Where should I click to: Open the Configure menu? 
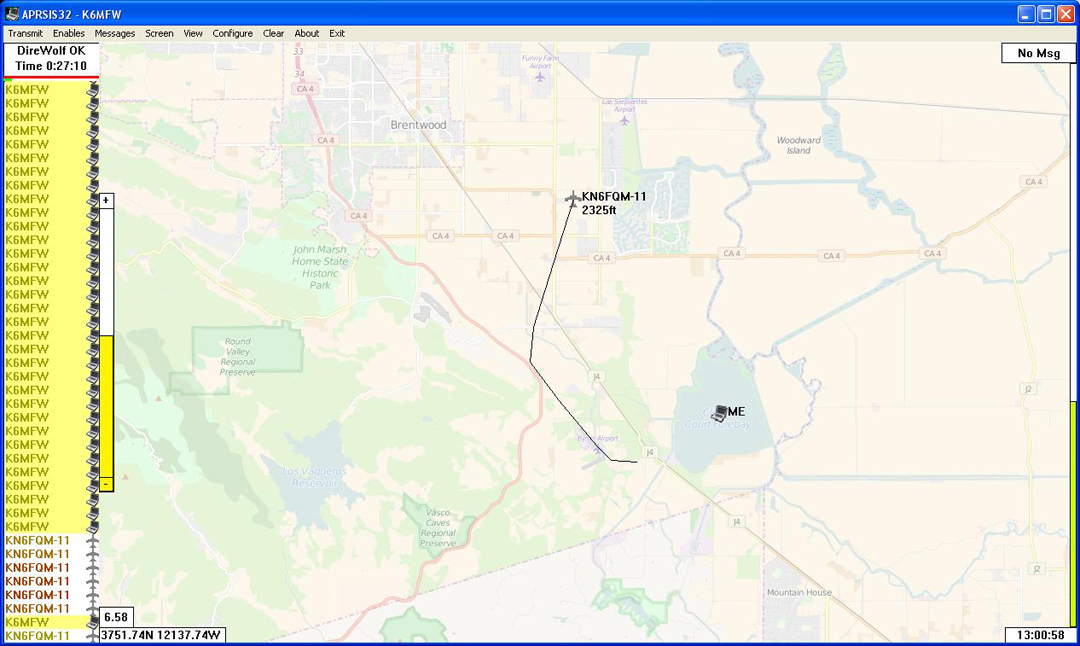(x=232, y=33)
